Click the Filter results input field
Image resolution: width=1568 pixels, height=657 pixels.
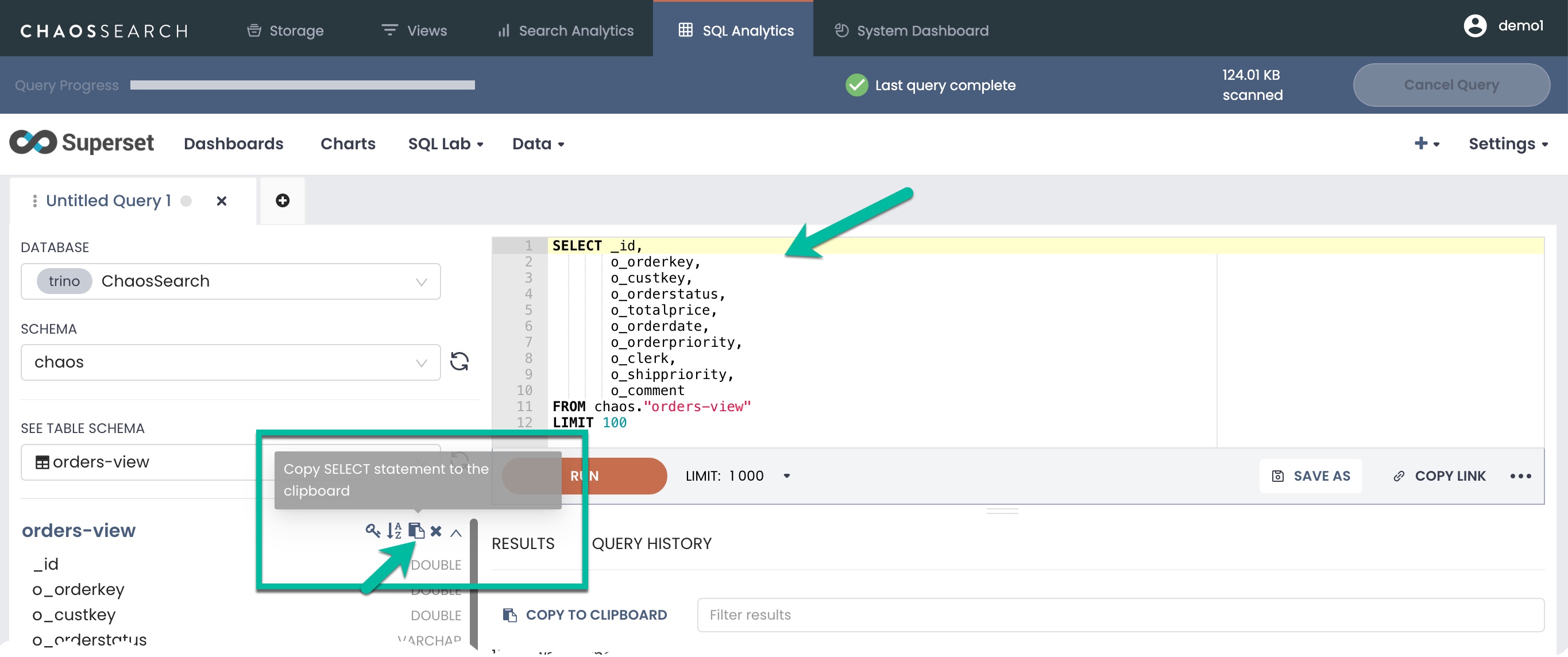1120,615
